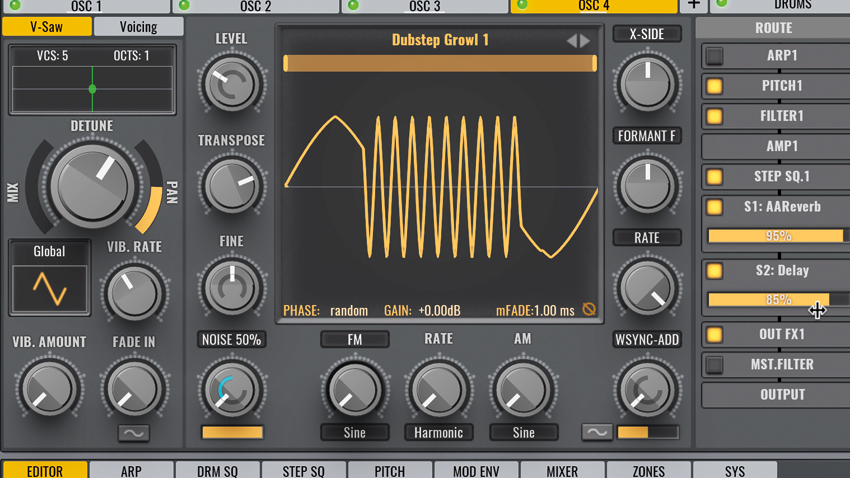Click the Dubstep Growl 1 waveform name
The height and width of the screenshot is (478, 850).
440,40
